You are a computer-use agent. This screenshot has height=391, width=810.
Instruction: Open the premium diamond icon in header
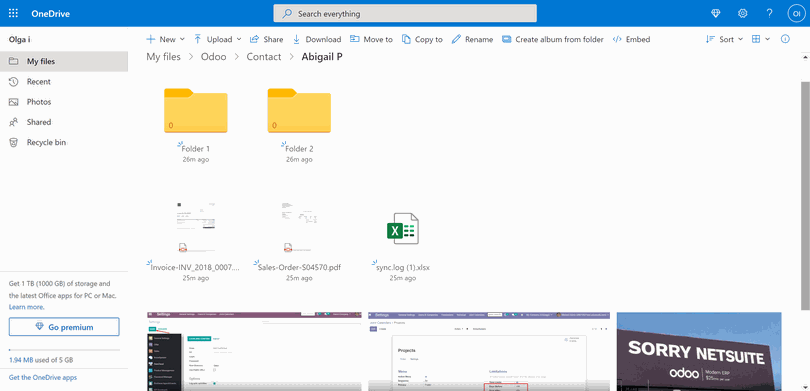tap(715, 13)
